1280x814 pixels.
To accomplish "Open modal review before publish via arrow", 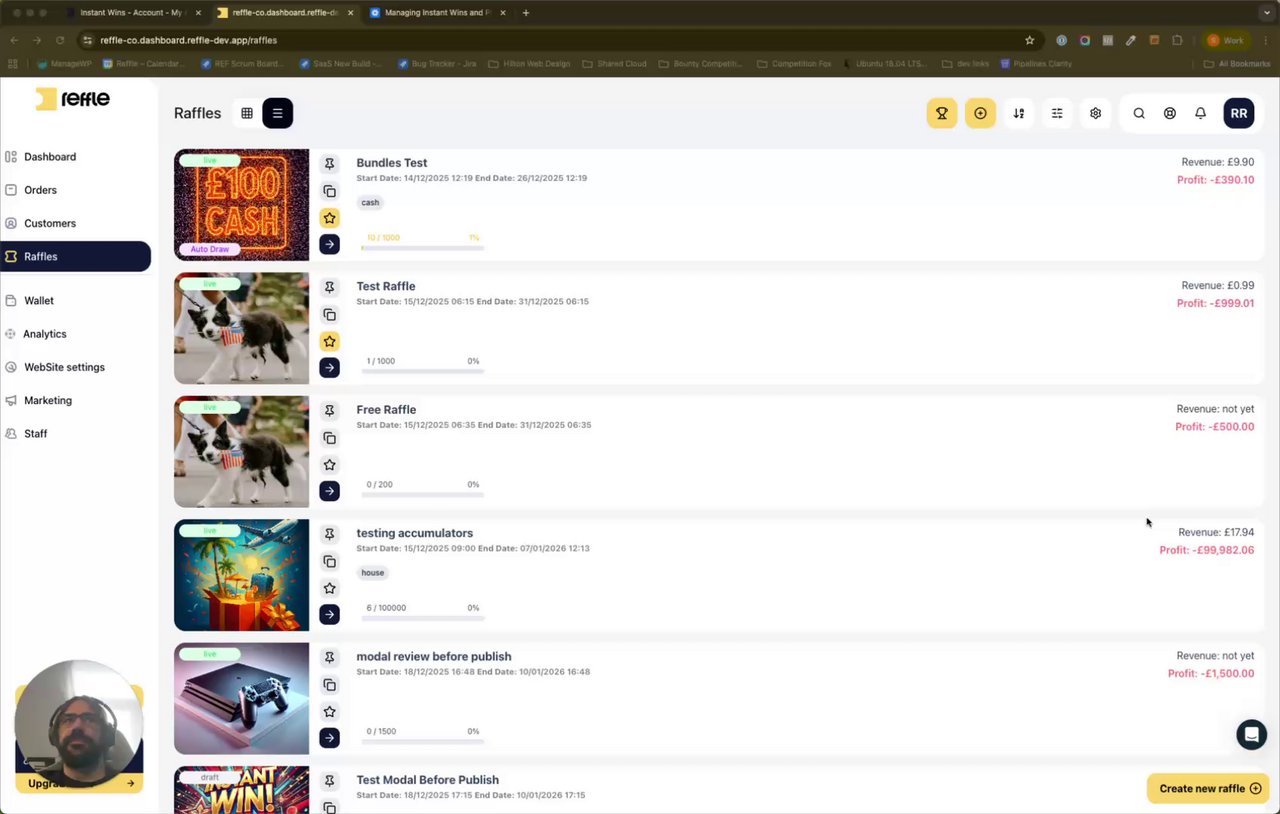I will [x=329, y=738].
